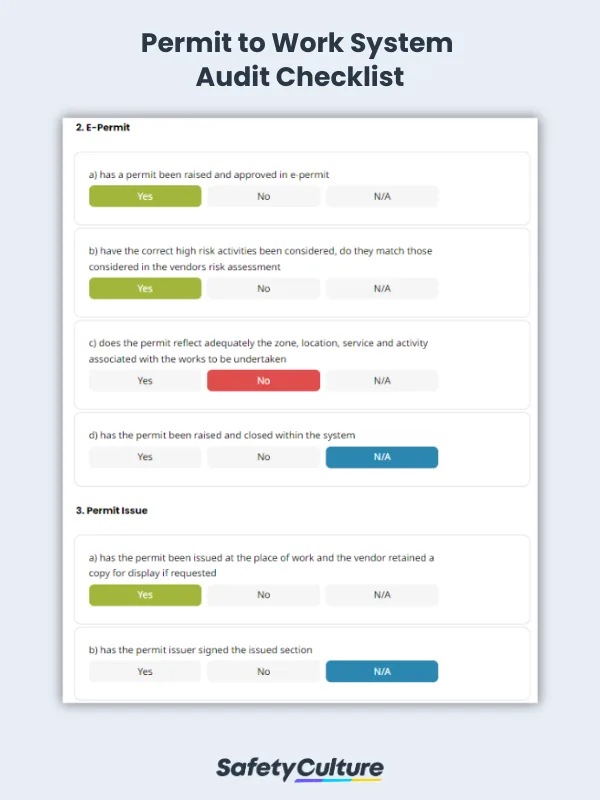Mark permit issued question as N/A

click(381, 594)
